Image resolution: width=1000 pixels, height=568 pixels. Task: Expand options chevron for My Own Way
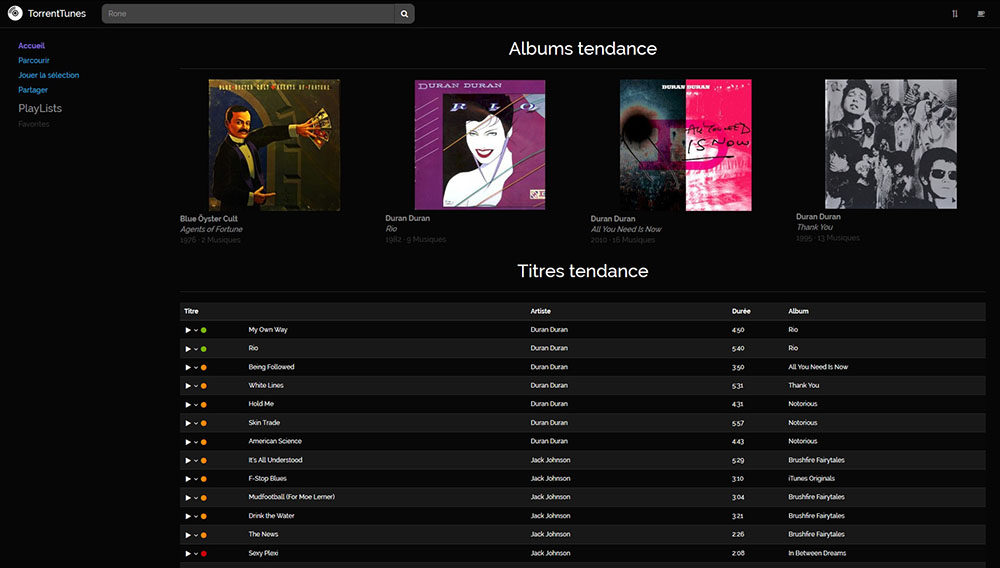196,330
